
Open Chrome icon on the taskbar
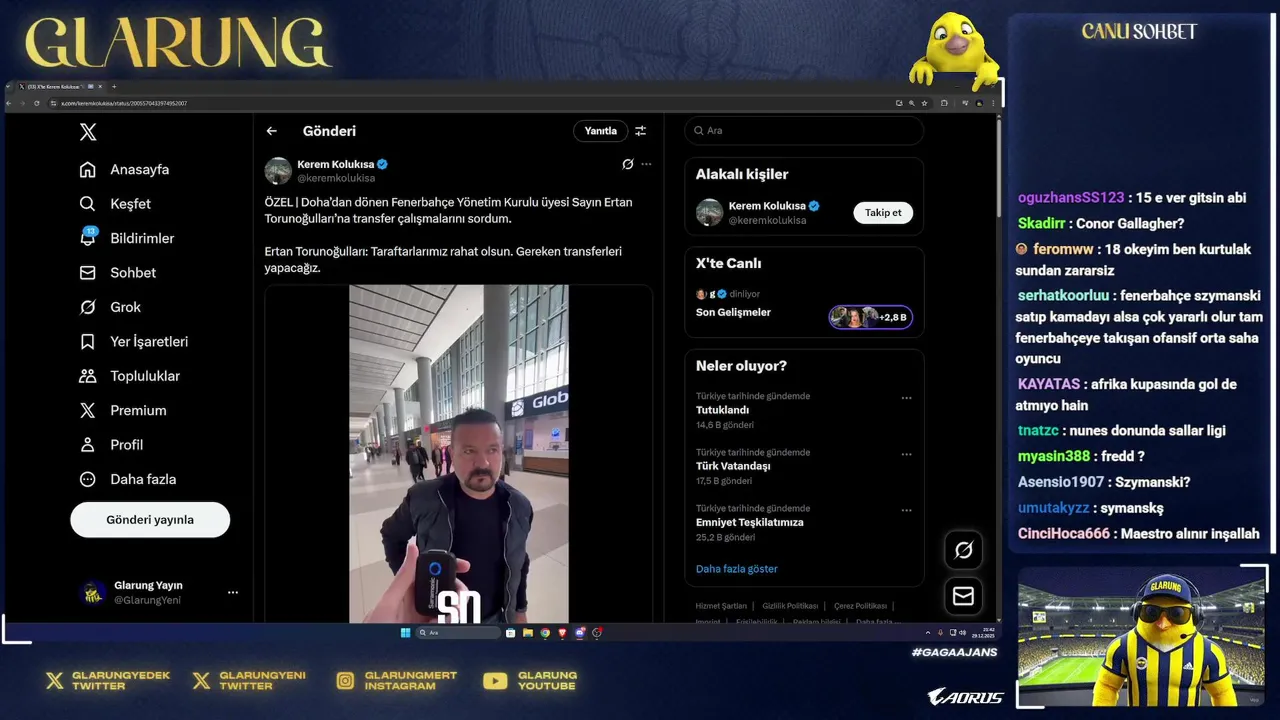pyautogui.click(x=545, y=633)
